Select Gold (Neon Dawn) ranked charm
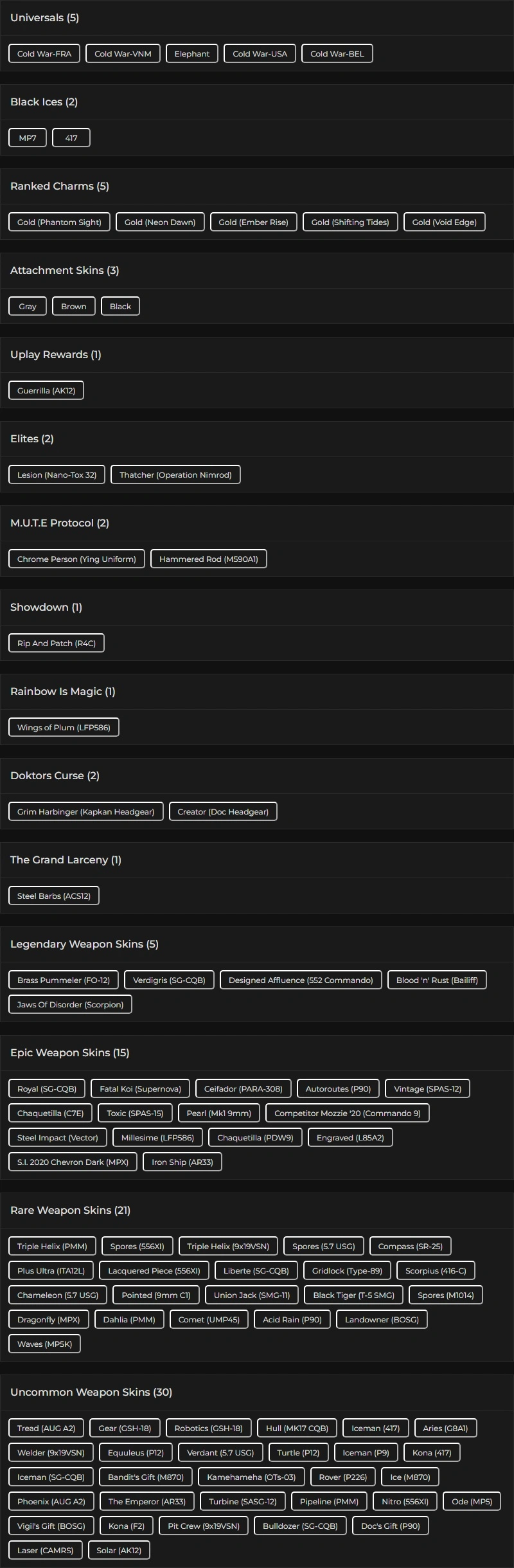 pos(160,222)
